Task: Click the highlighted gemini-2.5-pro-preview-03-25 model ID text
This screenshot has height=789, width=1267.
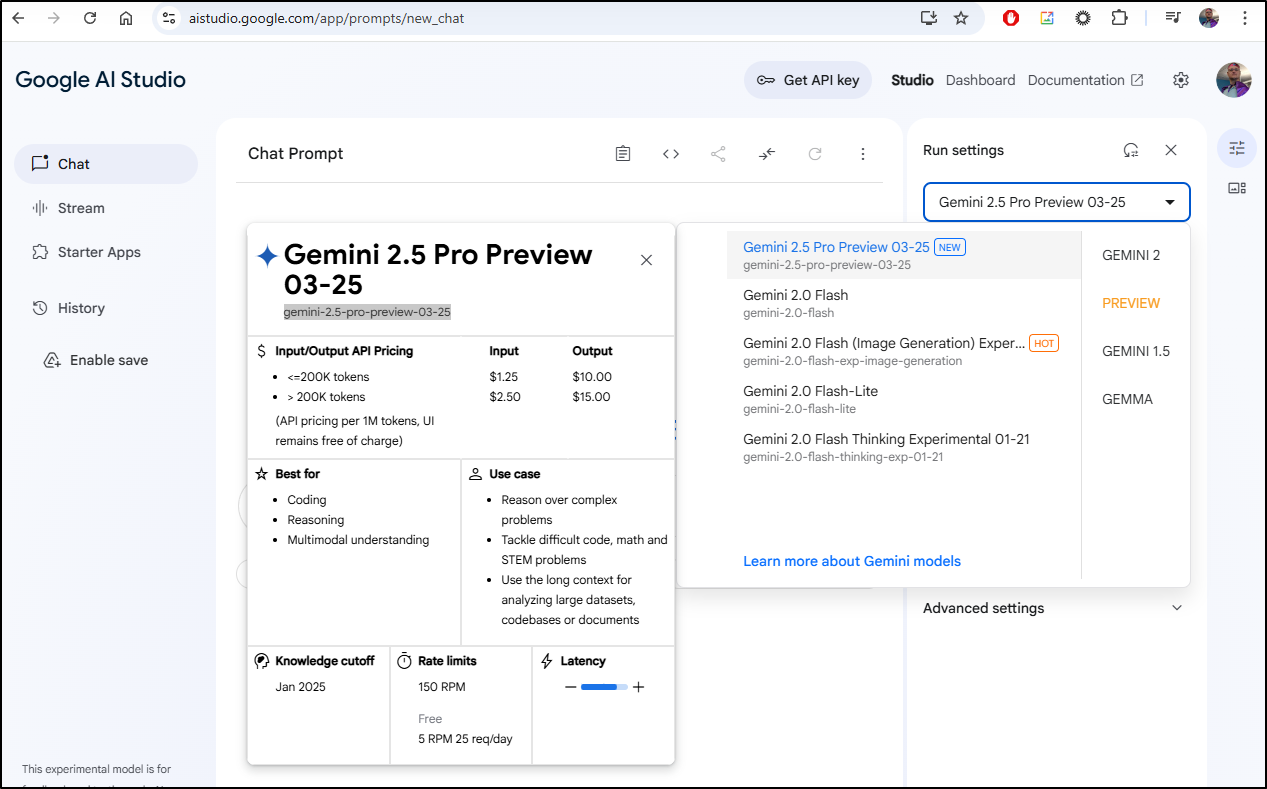Action: [x=367, y=312]
